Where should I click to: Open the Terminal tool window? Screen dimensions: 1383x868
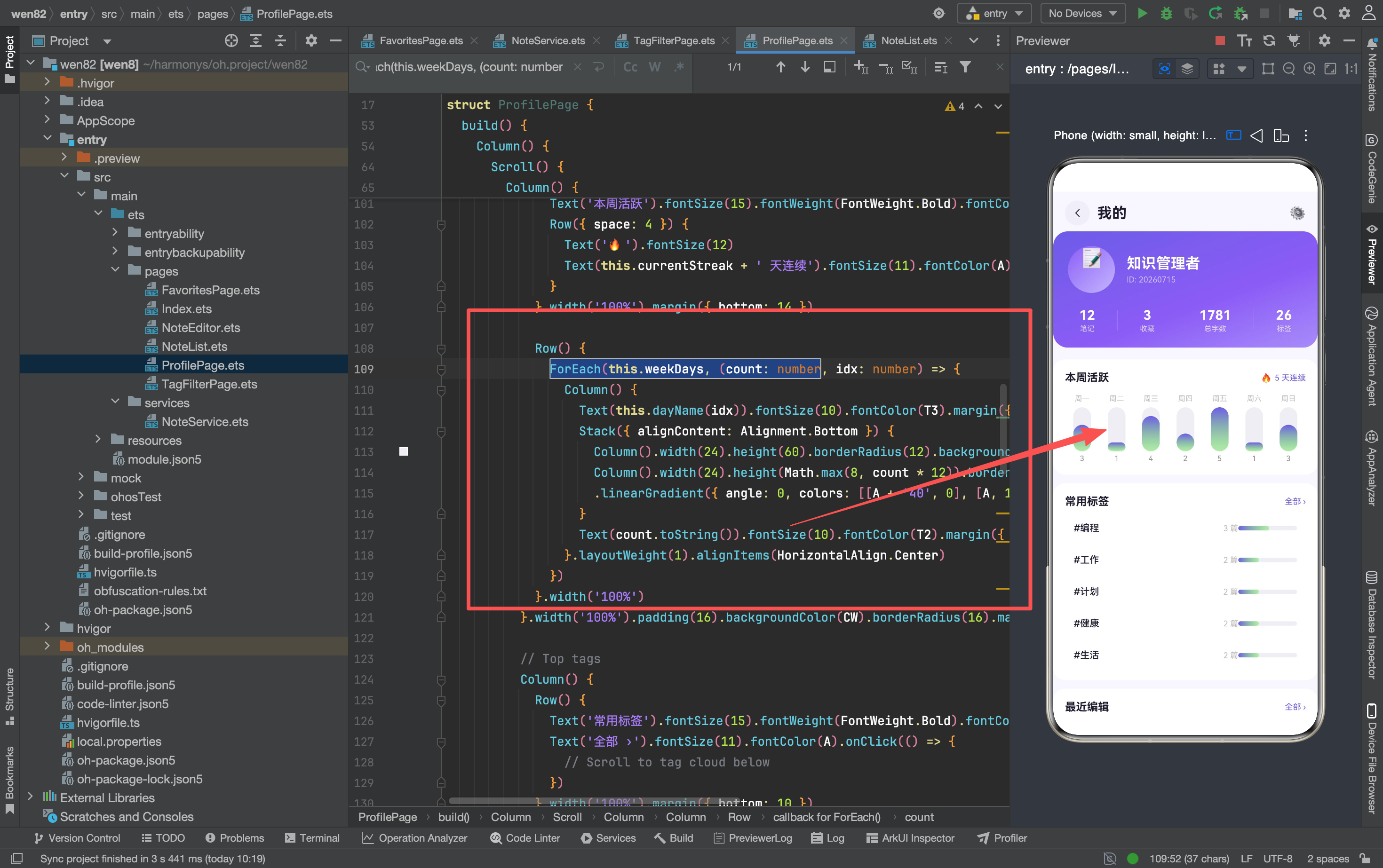coord(312,837)
